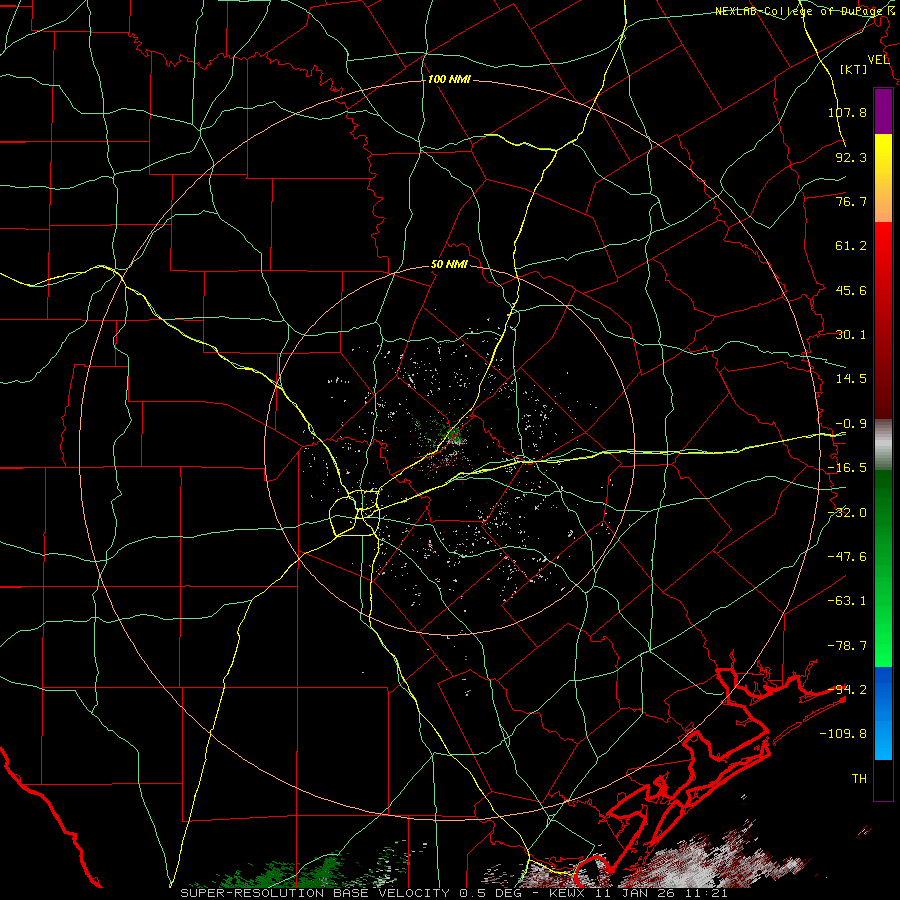The width and height of the screenshot is (900, 900).
Task: Select the 30.1 legend value
Action: (x=851, y=335)
